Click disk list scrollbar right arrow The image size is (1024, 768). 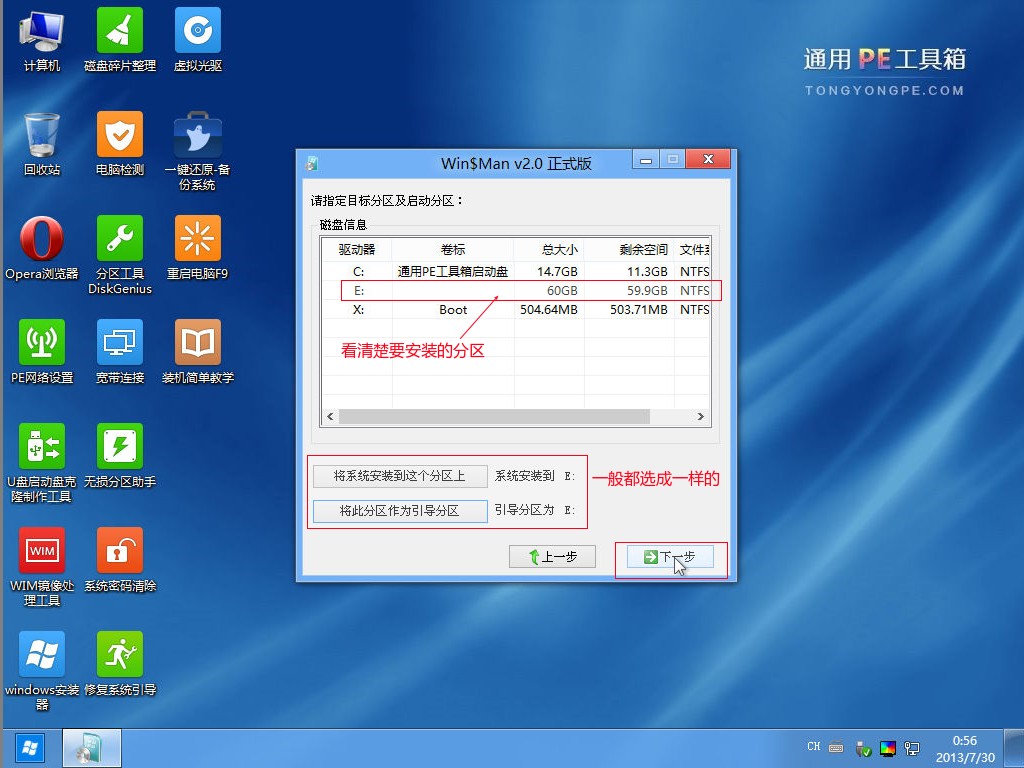click(x=701, y=417)
